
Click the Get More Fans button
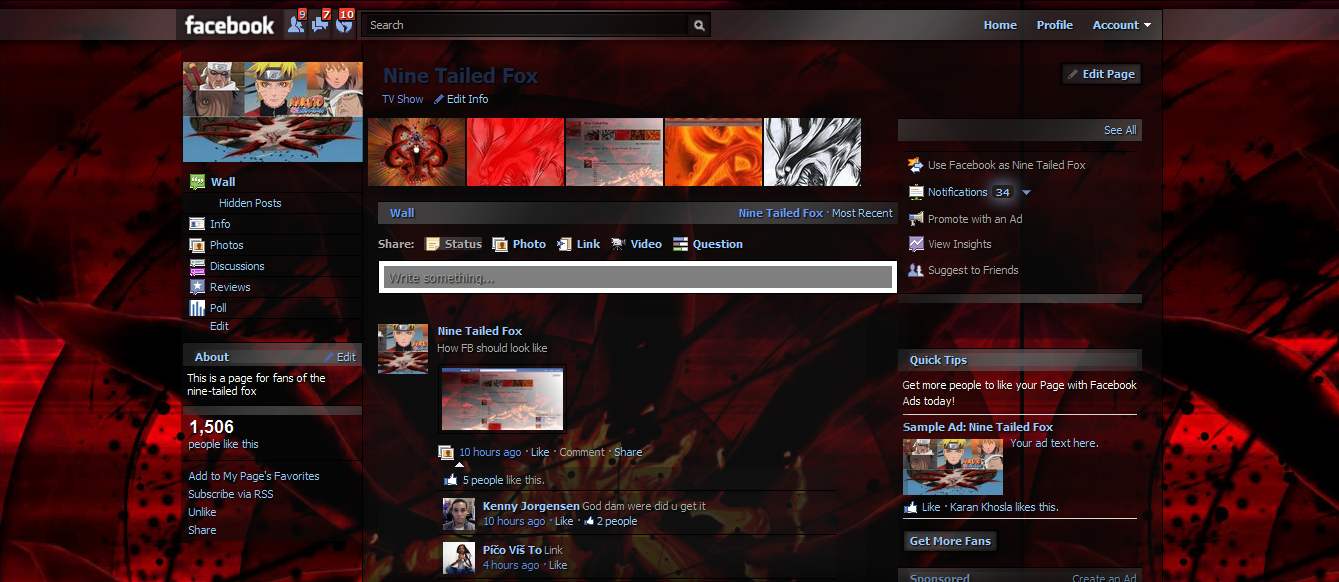point(950,541)
